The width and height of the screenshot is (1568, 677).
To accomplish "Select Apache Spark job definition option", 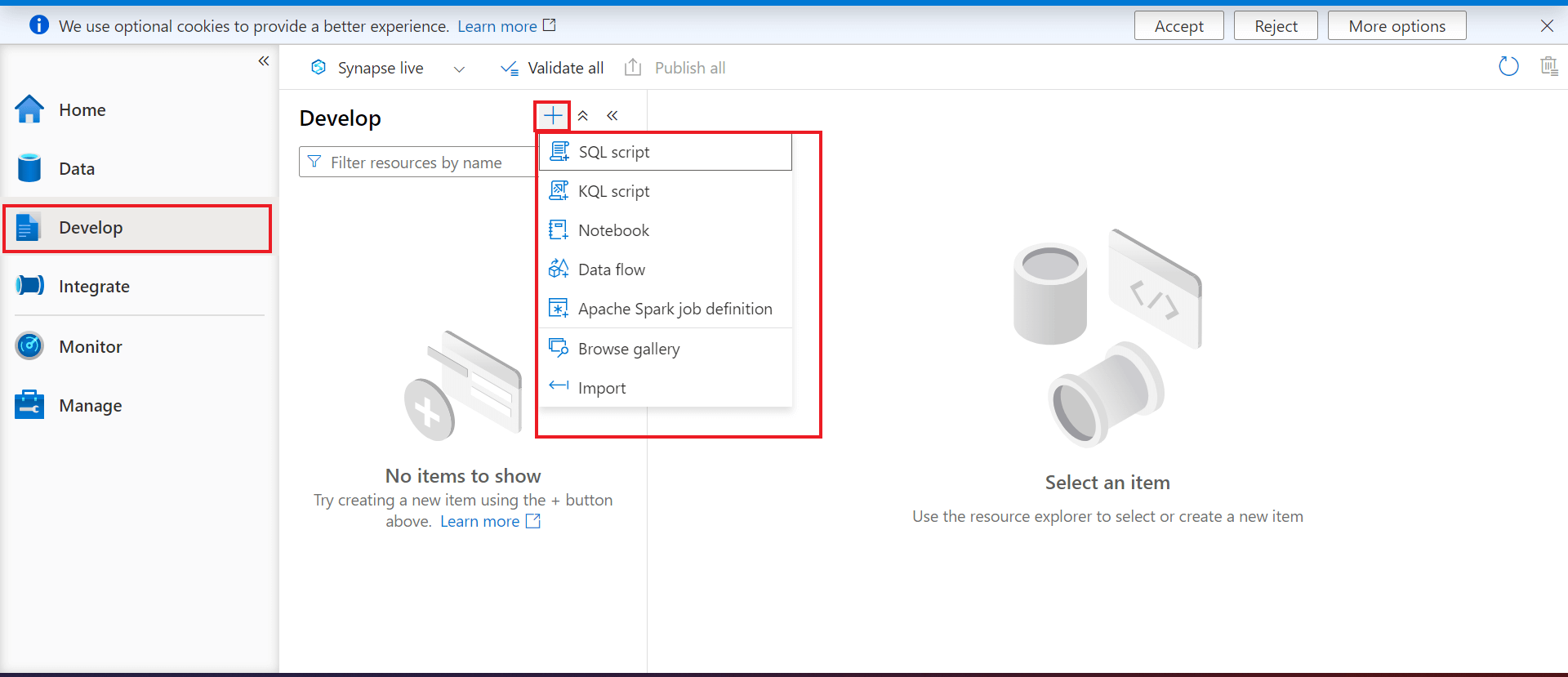I will tap(666, 309).
